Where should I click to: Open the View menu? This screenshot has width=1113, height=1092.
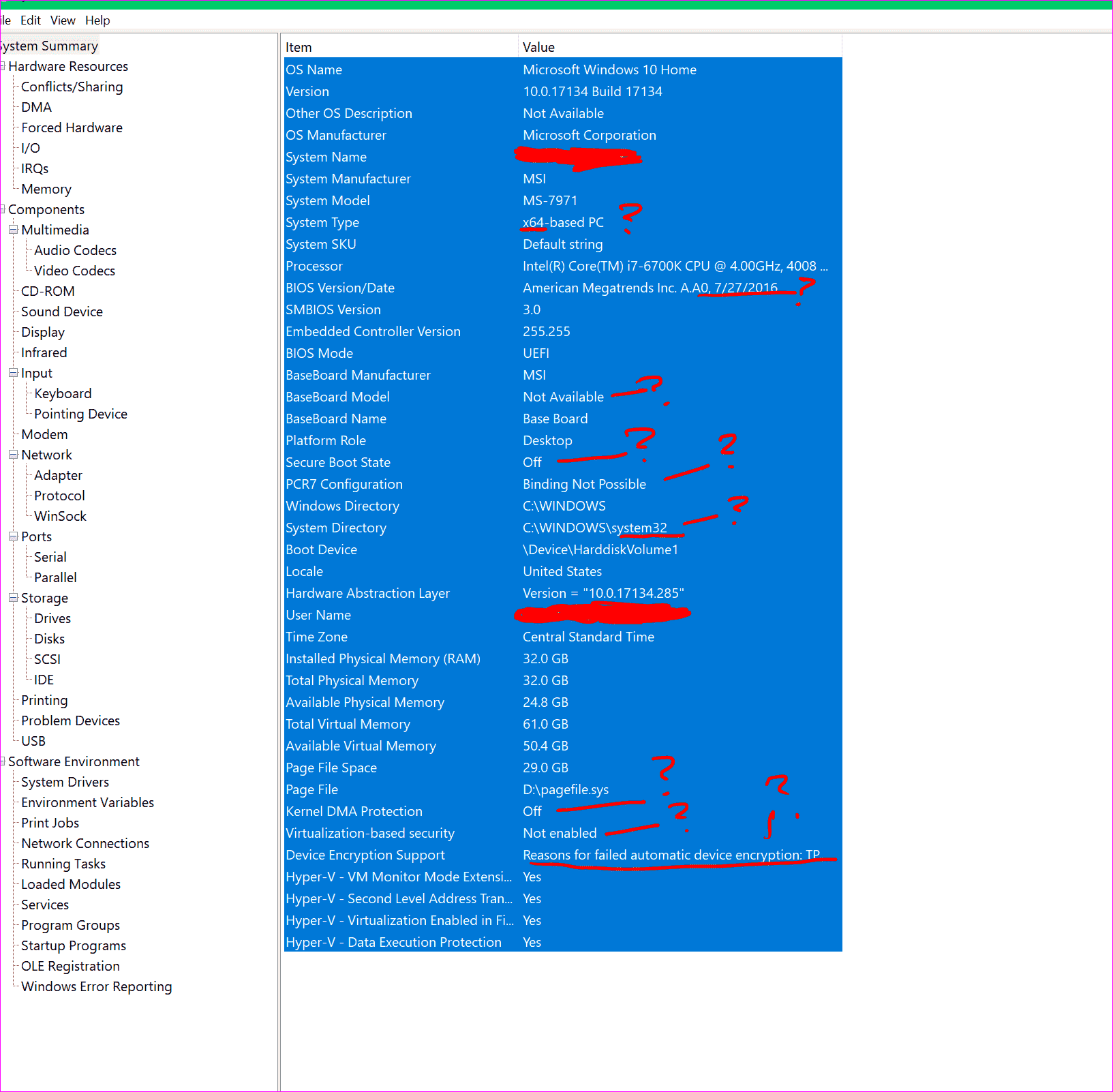63,20
